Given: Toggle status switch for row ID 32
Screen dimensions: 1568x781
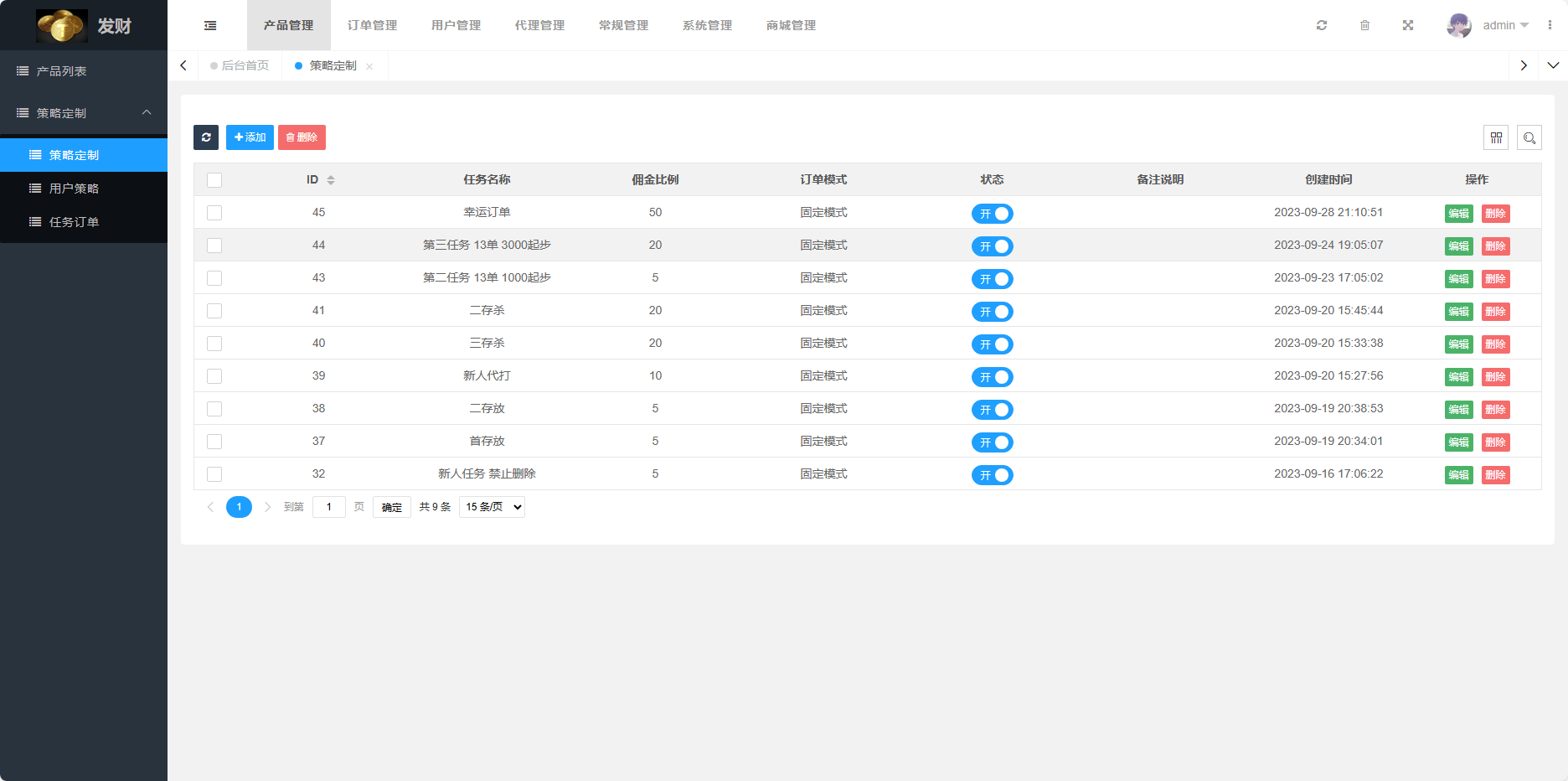Looking at the screenshot, I should [993, 475].
